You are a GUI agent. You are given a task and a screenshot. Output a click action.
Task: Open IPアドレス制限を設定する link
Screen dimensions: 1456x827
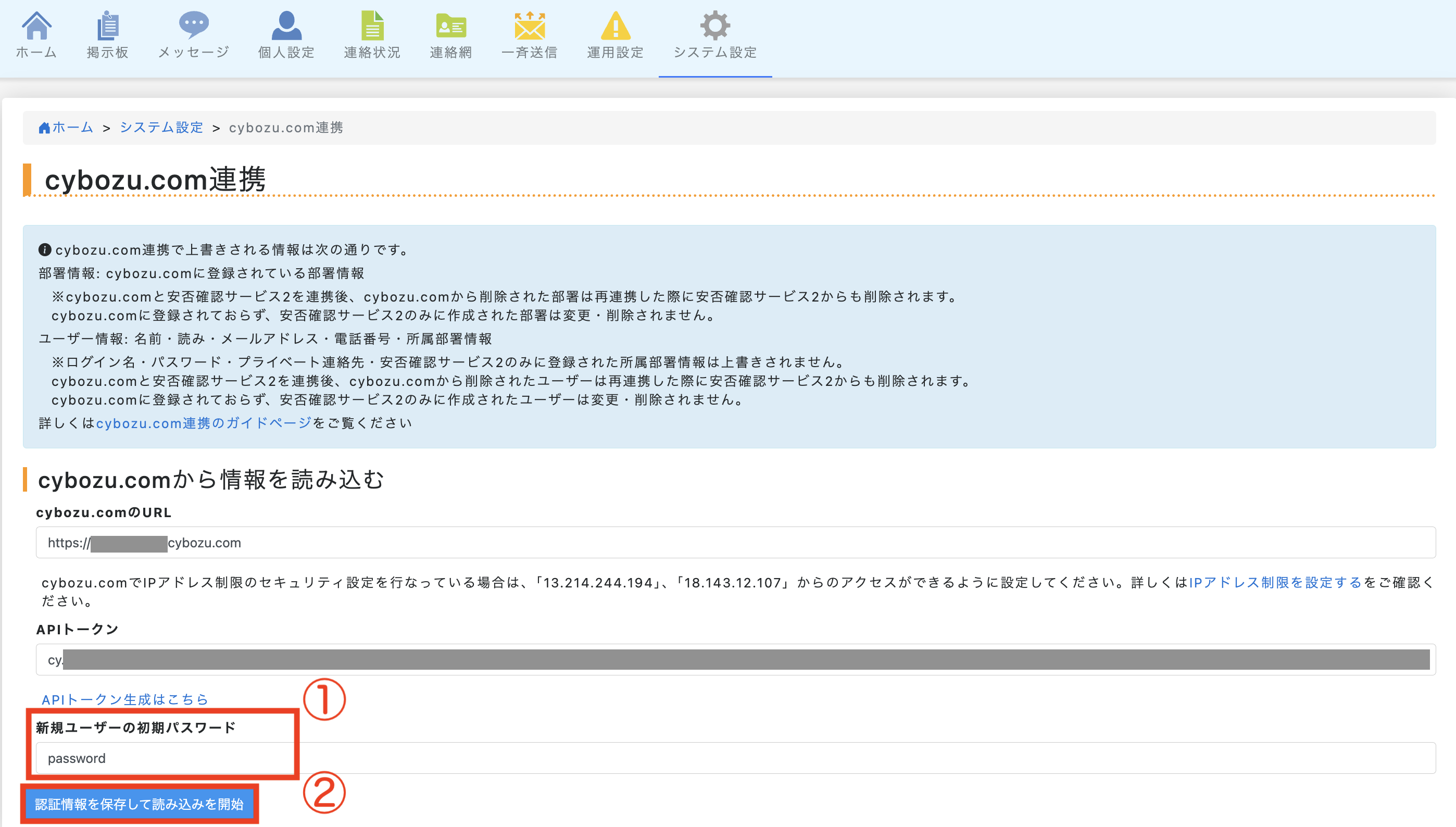point(1275,582)
